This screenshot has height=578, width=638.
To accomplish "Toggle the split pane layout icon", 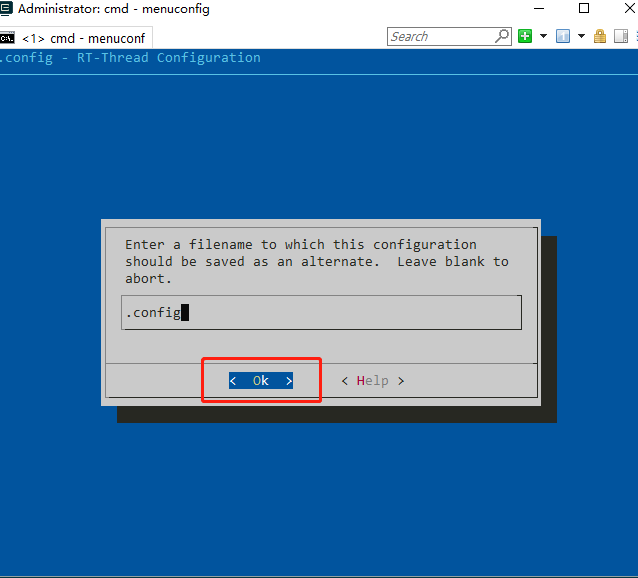I will coord(621,36).
